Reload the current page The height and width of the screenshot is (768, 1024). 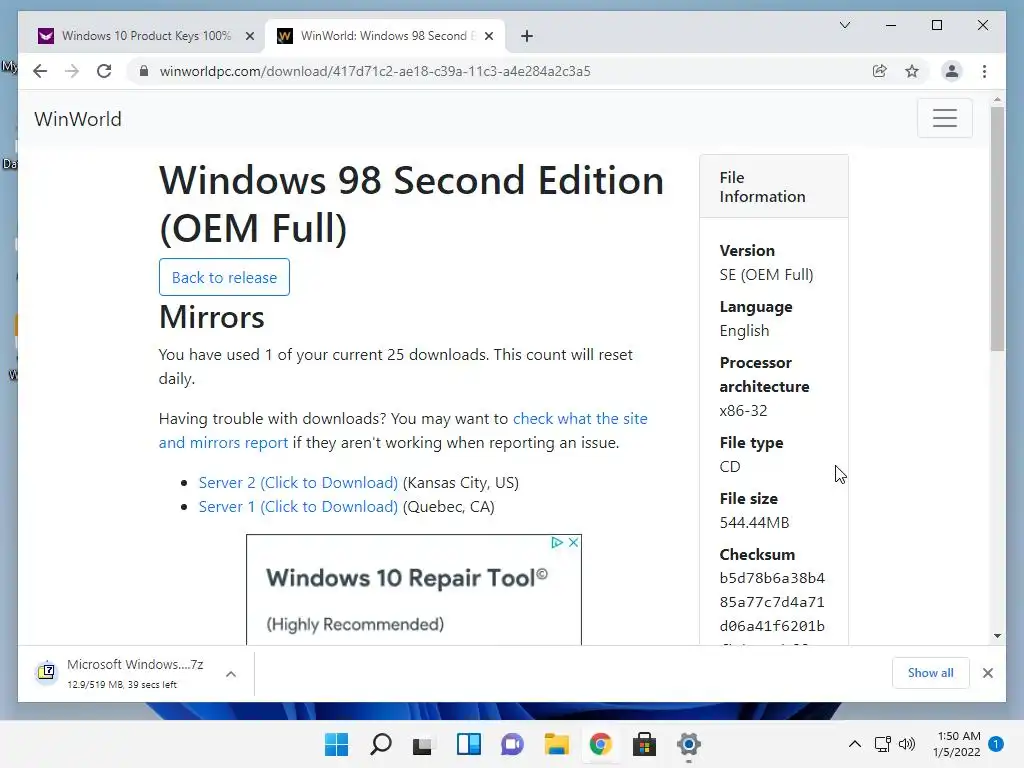[104, 71]
